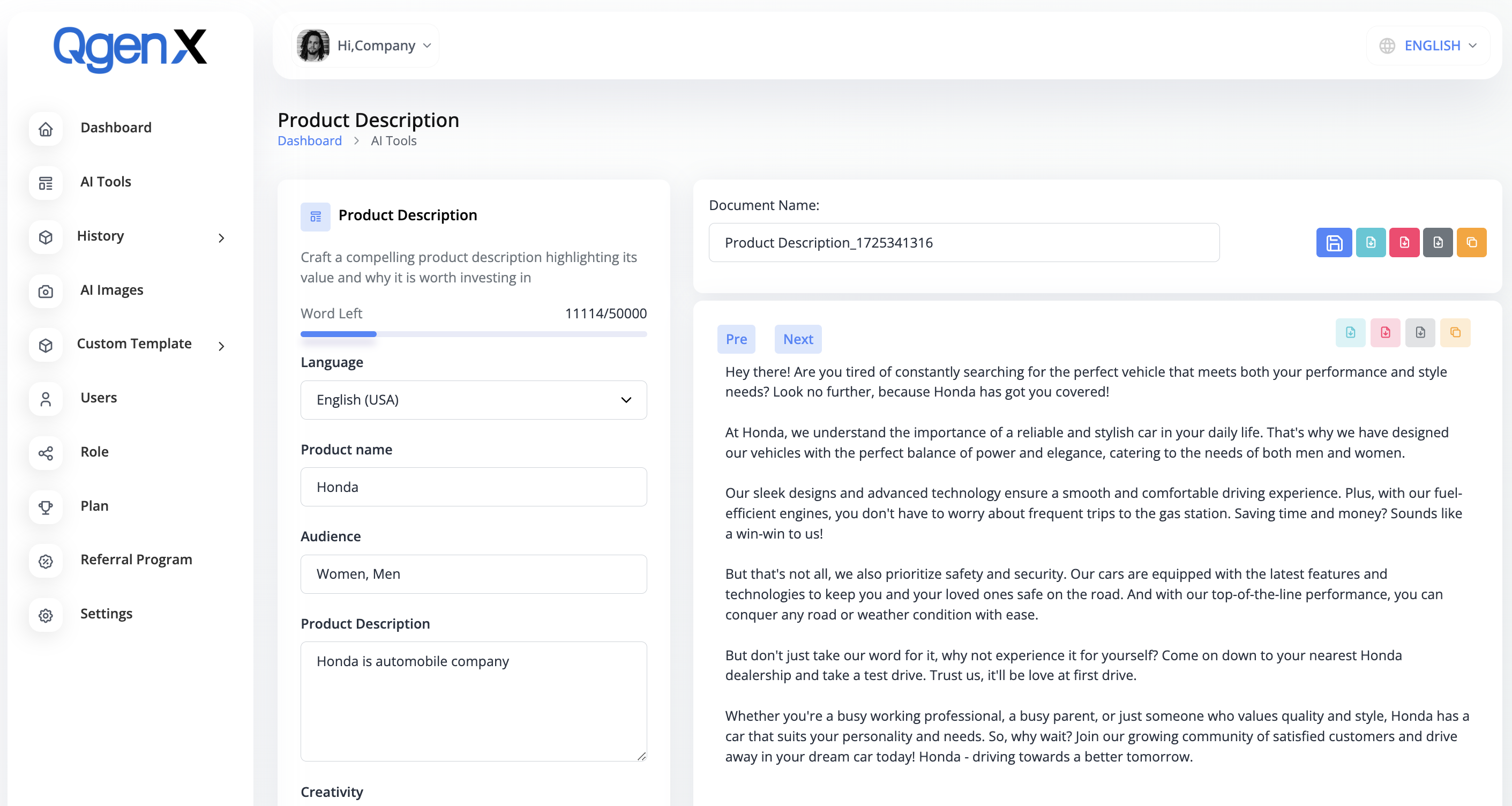
Task: Click the Users person icon in sidebar
Action: coord(46,399)
